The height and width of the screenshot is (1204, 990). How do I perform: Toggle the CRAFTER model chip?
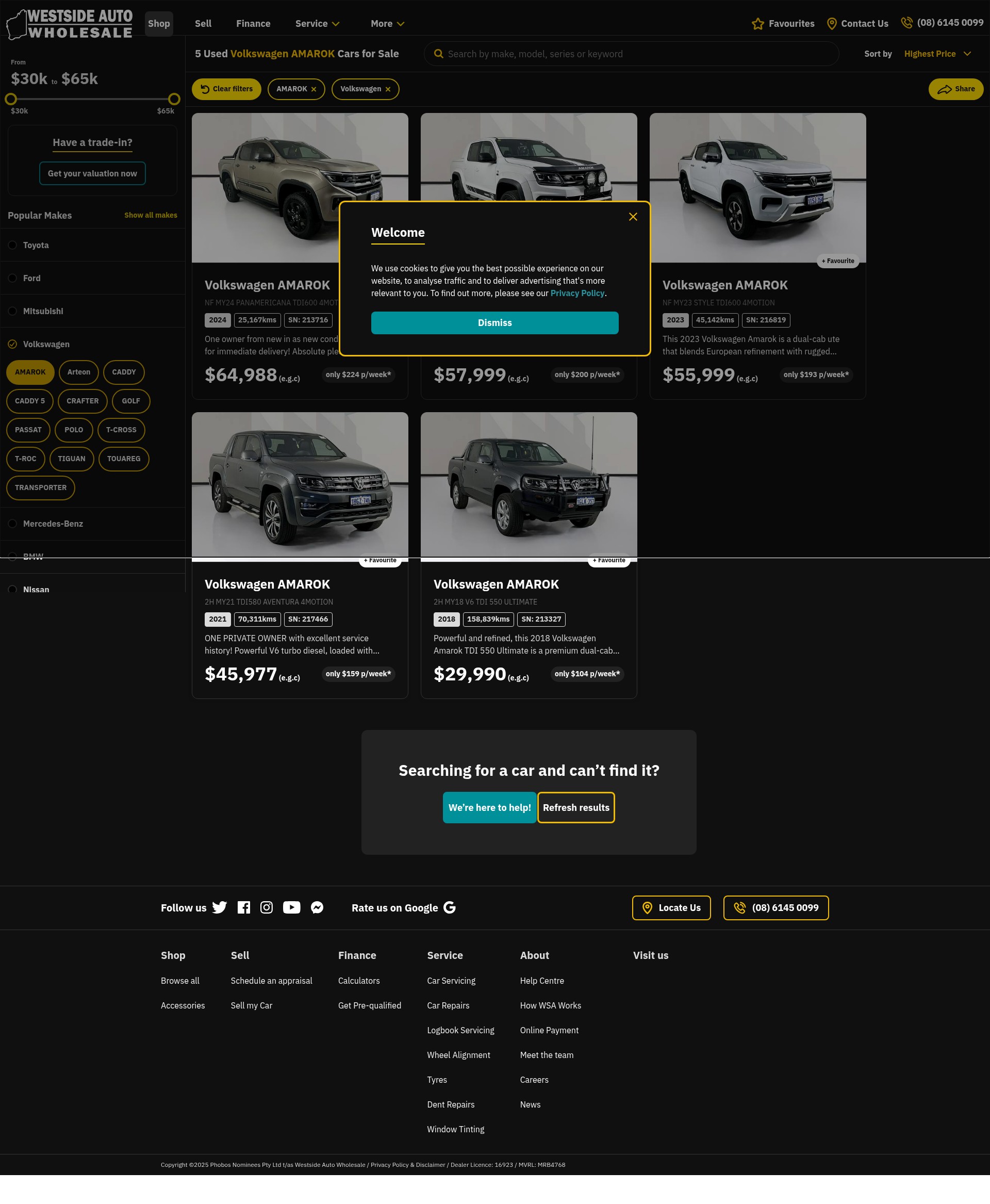coord(82,401)
